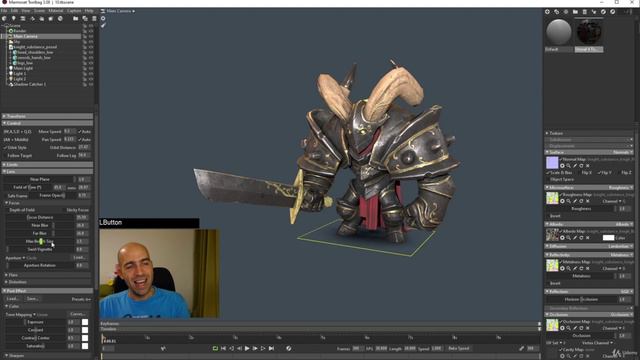Click the gear icon under Metalness Map

coord(562,268)
